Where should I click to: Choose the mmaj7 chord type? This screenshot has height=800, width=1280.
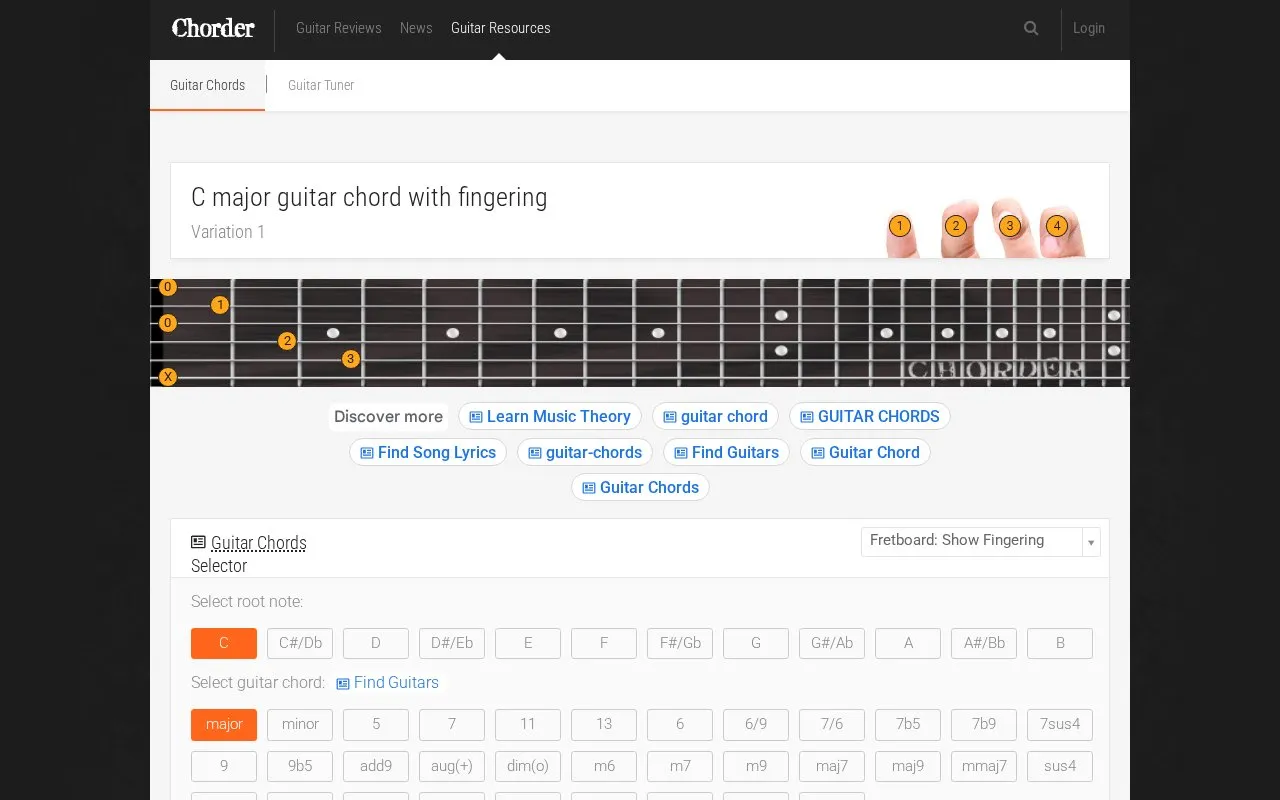pos(984,766)
